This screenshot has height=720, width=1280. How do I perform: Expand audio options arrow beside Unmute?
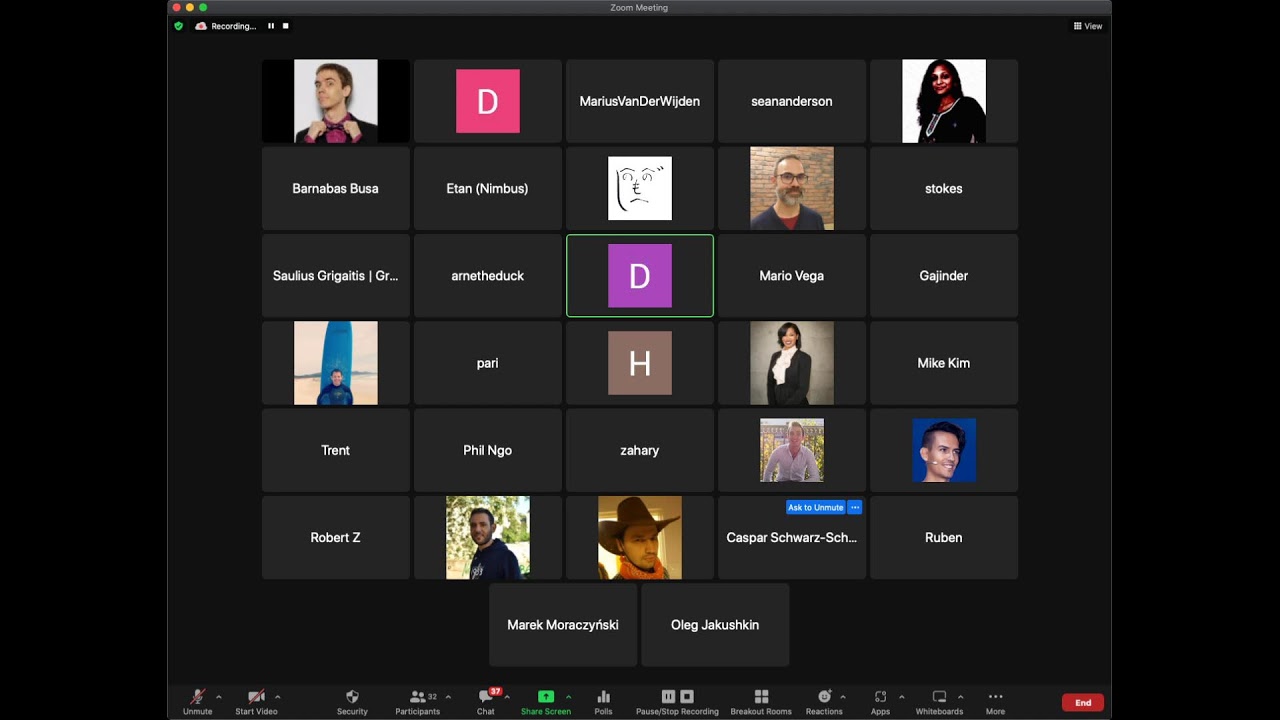tap(218, 697)
